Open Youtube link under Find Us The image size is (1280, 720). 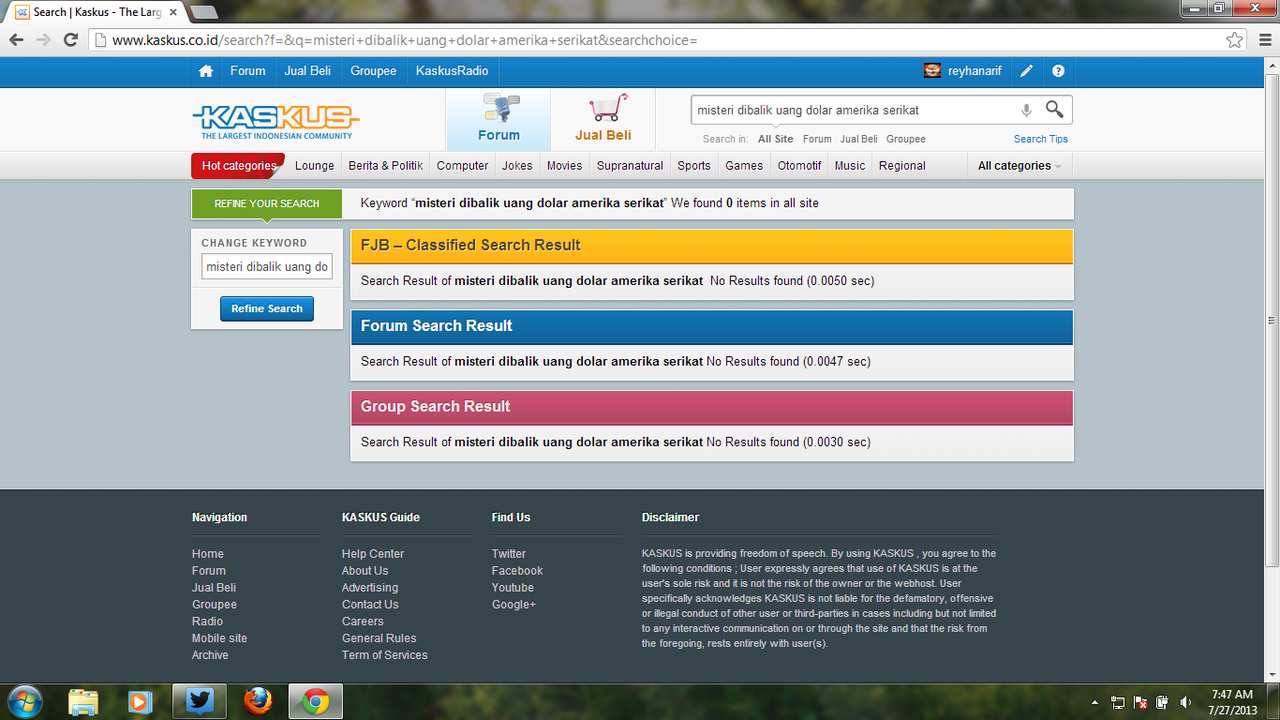tap(513, 588)
